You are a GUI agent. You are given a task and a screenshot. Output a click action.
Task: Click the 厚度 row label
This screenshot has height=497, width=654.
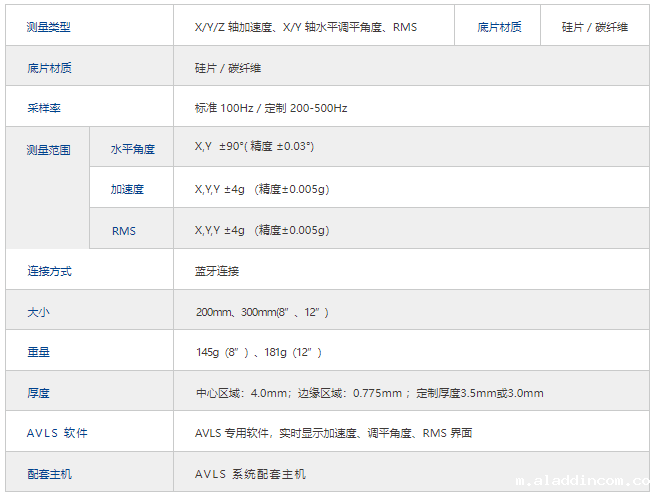[38, 393]
